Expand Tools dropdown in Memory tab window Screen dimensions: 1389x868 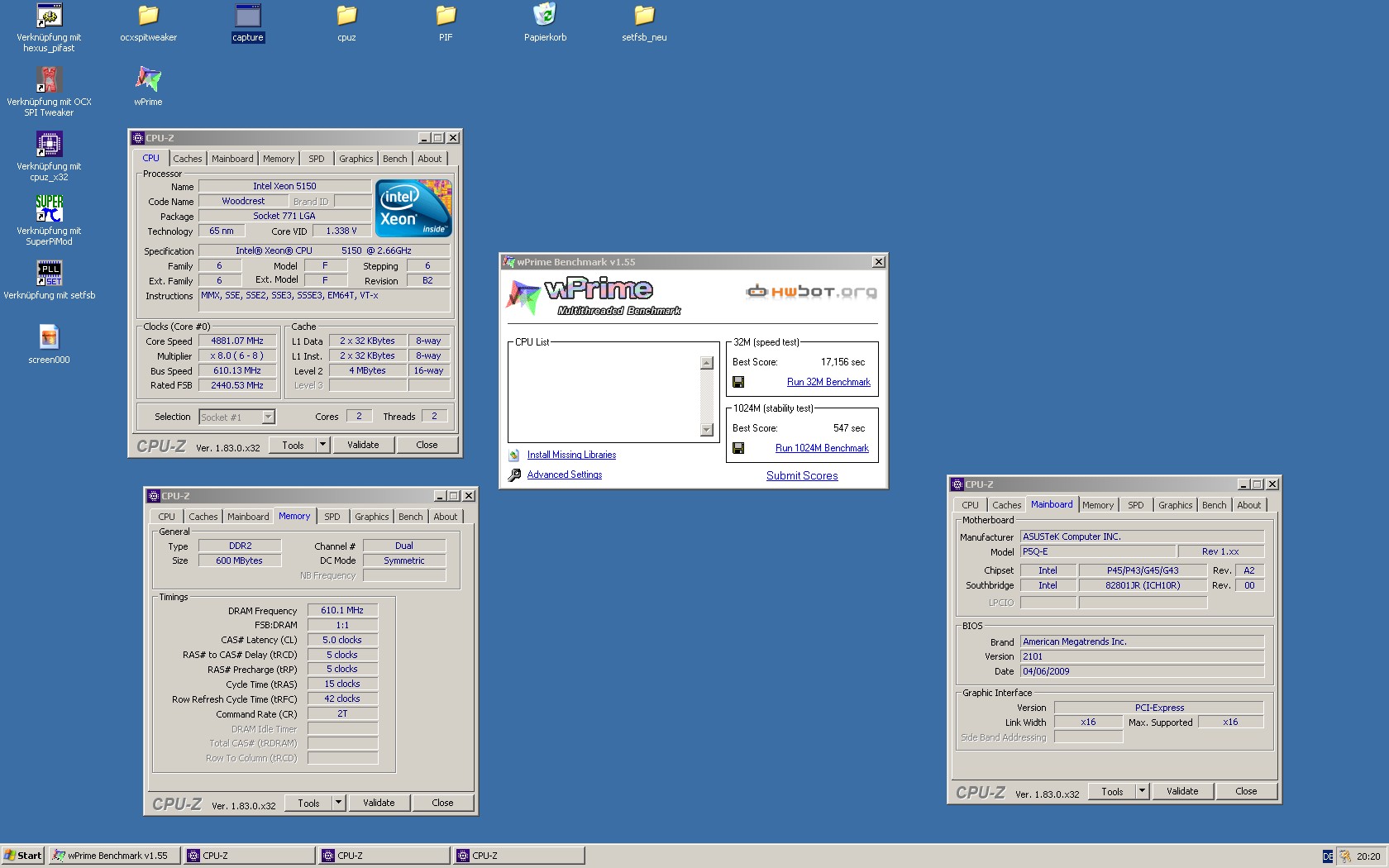[338, 803]
